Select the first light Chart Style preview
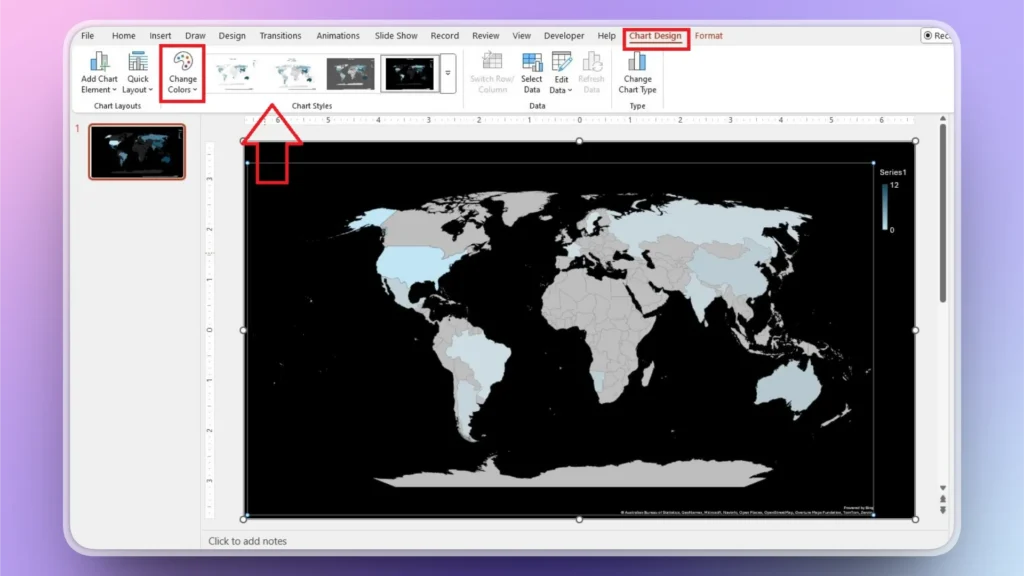1024x576 pixels. click(237, 73)
